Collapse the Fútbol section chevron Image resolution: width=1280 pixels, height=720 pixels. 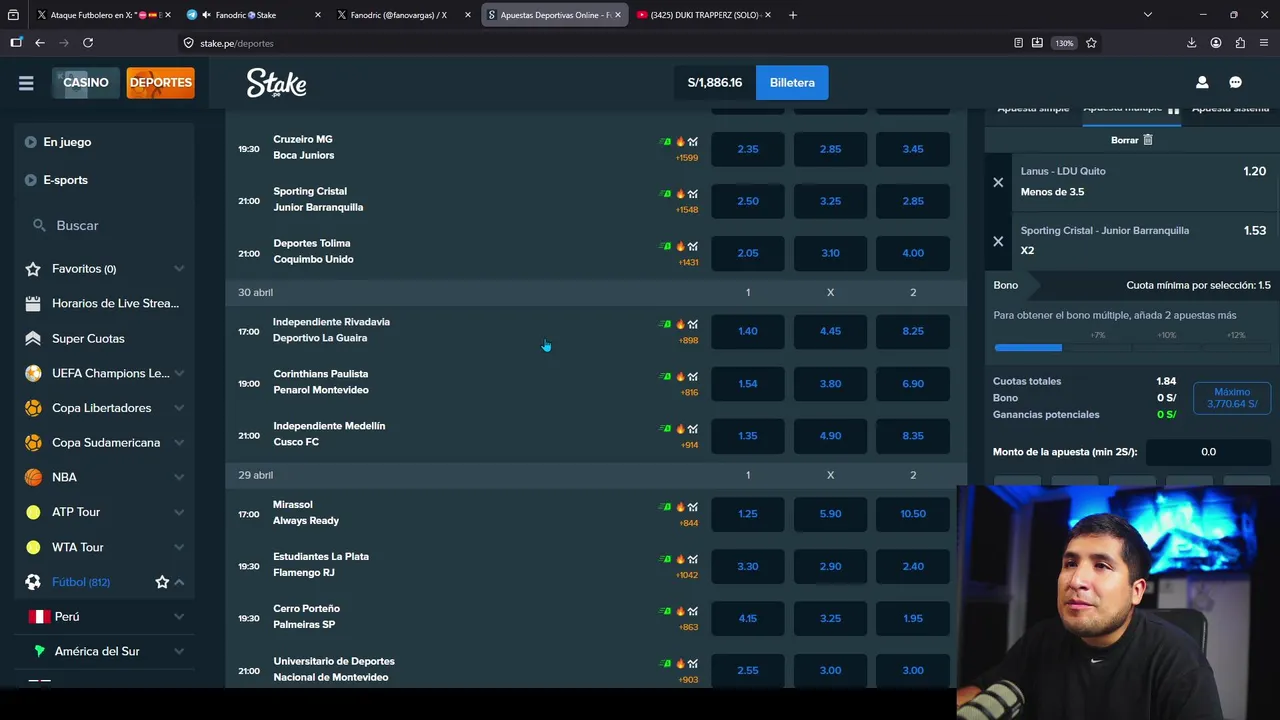tap(179, 582)
